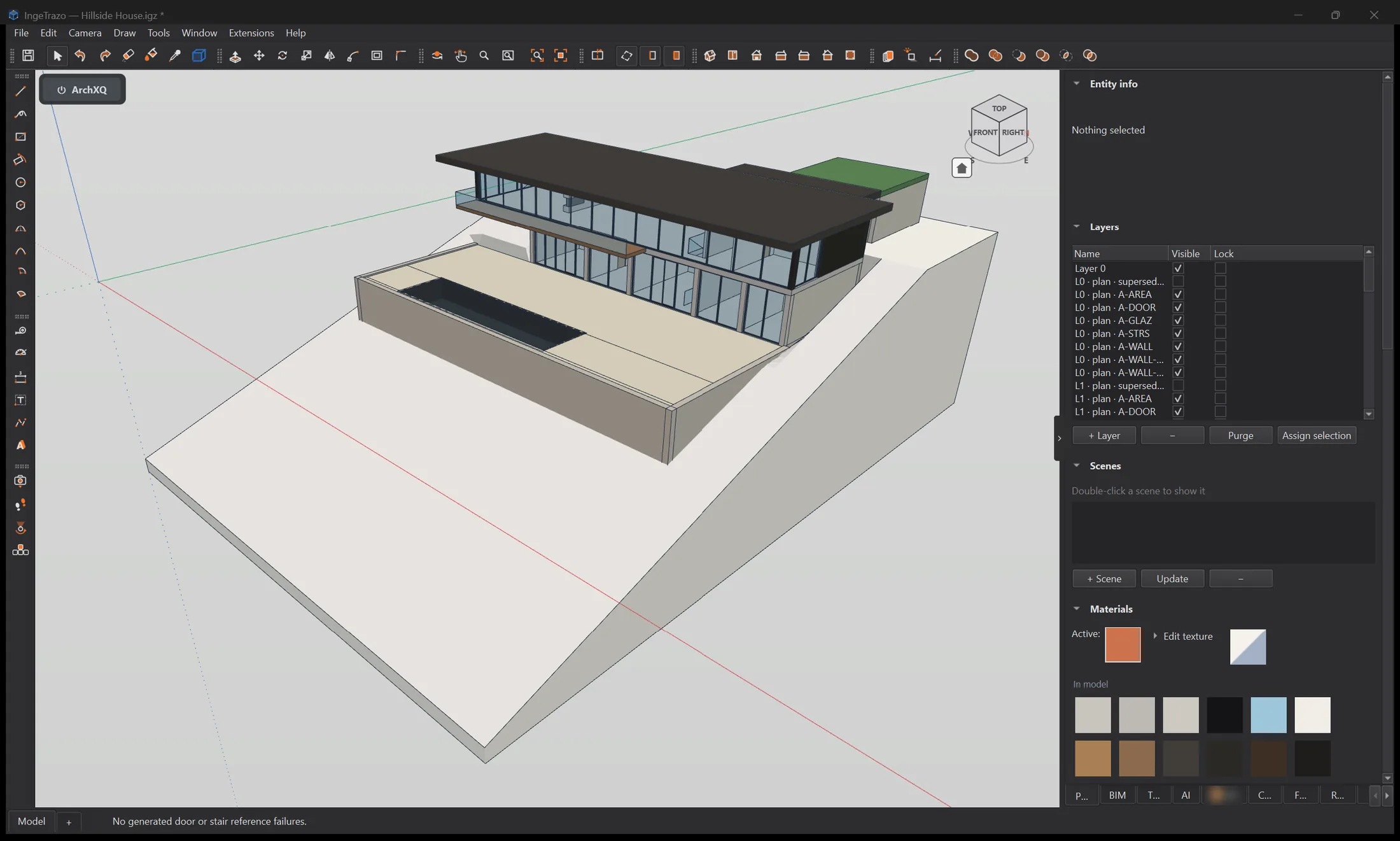Screen dimensions: 1400x841
Task: Click the + Scene button
Action: pyautogui.click(x=1104, y=579)
